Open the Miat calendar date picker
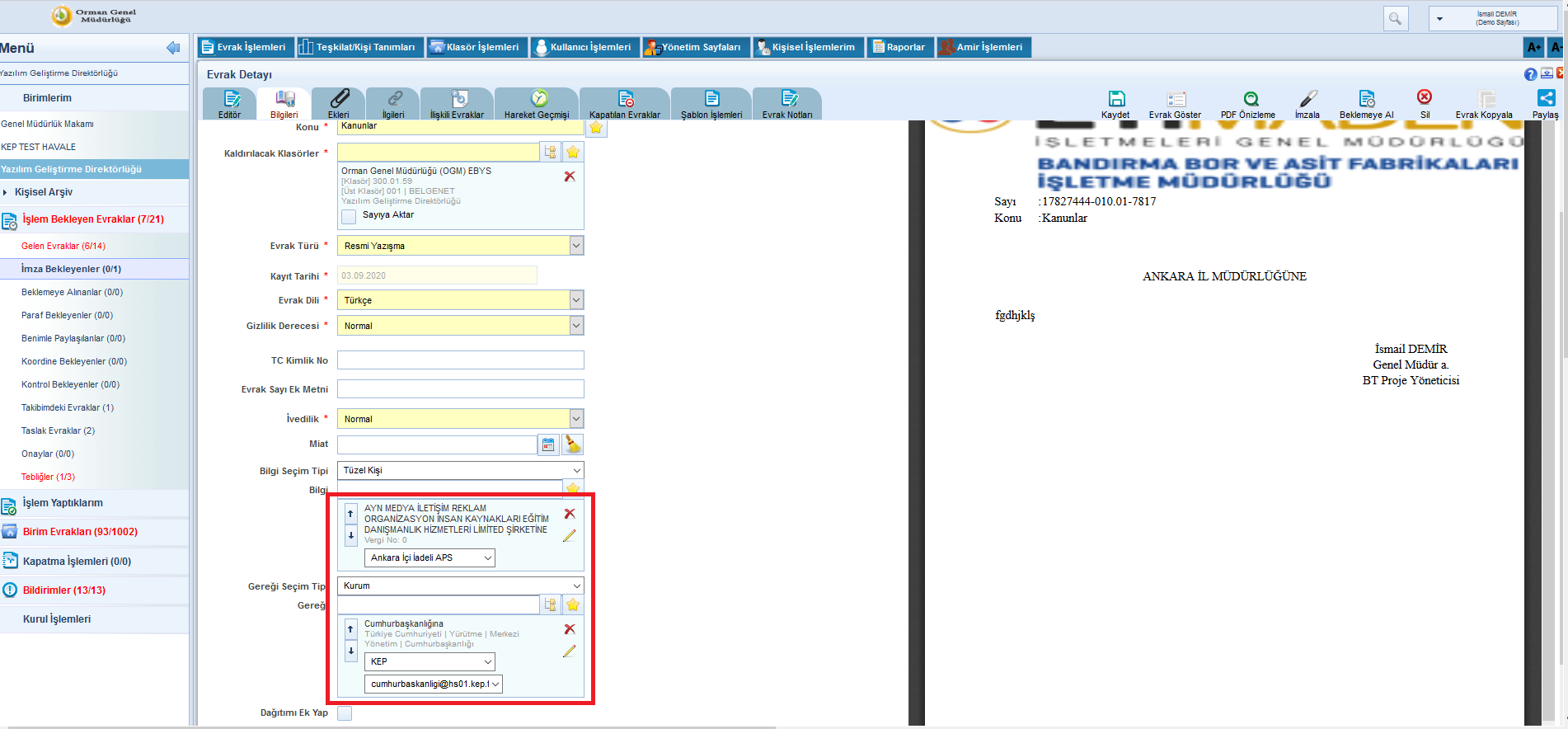The image size is (1568, 729). tap(548, 444)
